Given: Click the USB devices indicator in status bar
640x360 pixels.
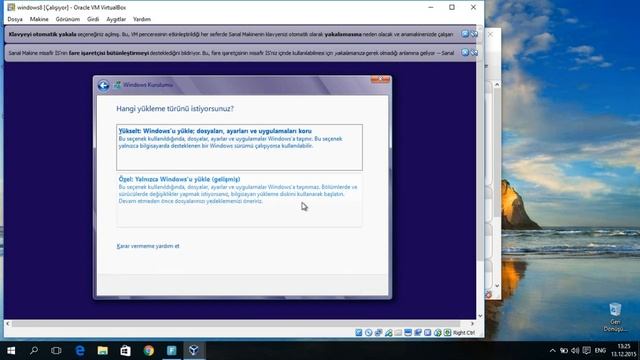Looking at the screenshot, I should pos(388,333).
